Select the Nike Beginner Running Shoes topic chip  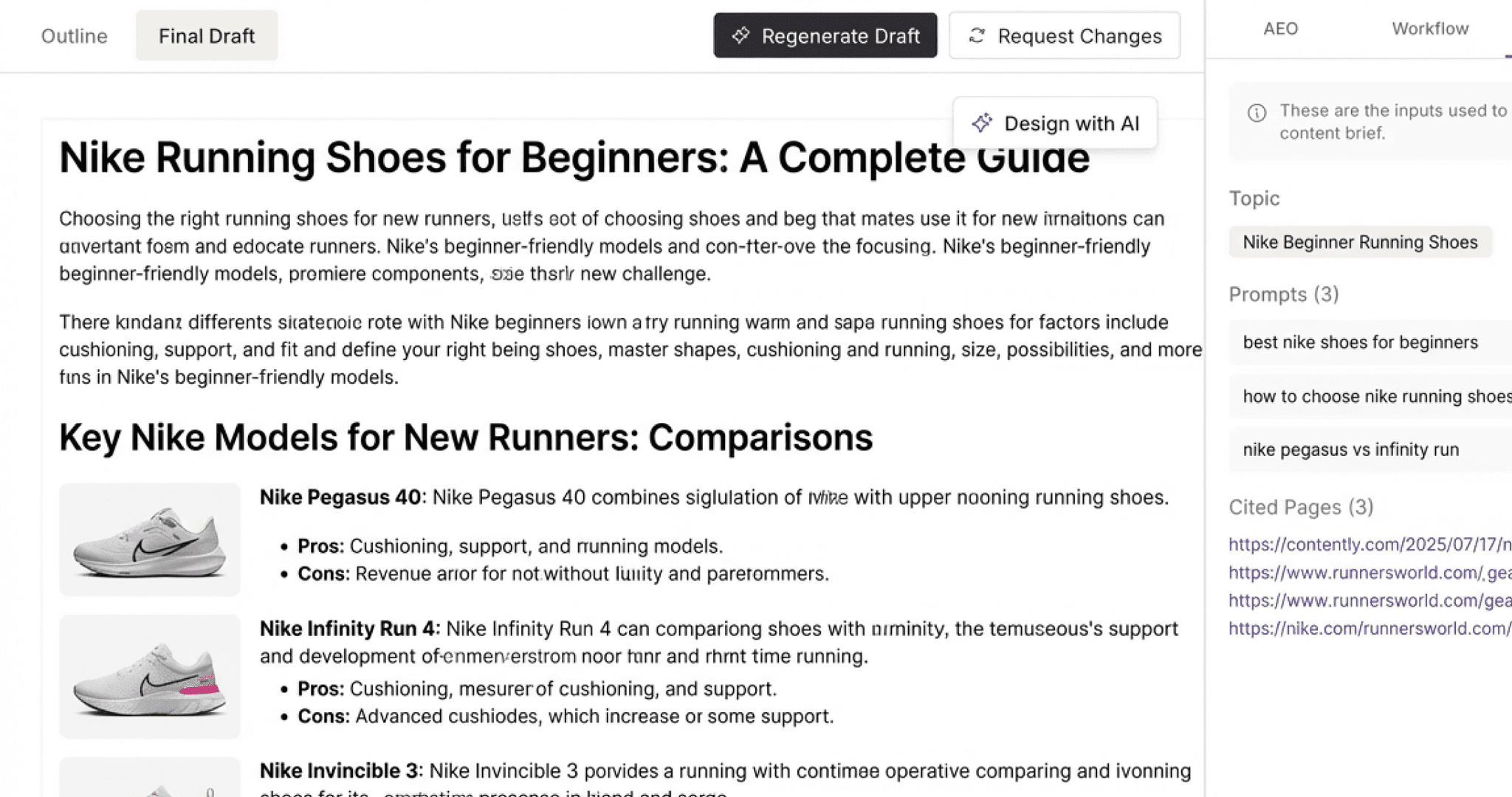[x=1360, y=242]
